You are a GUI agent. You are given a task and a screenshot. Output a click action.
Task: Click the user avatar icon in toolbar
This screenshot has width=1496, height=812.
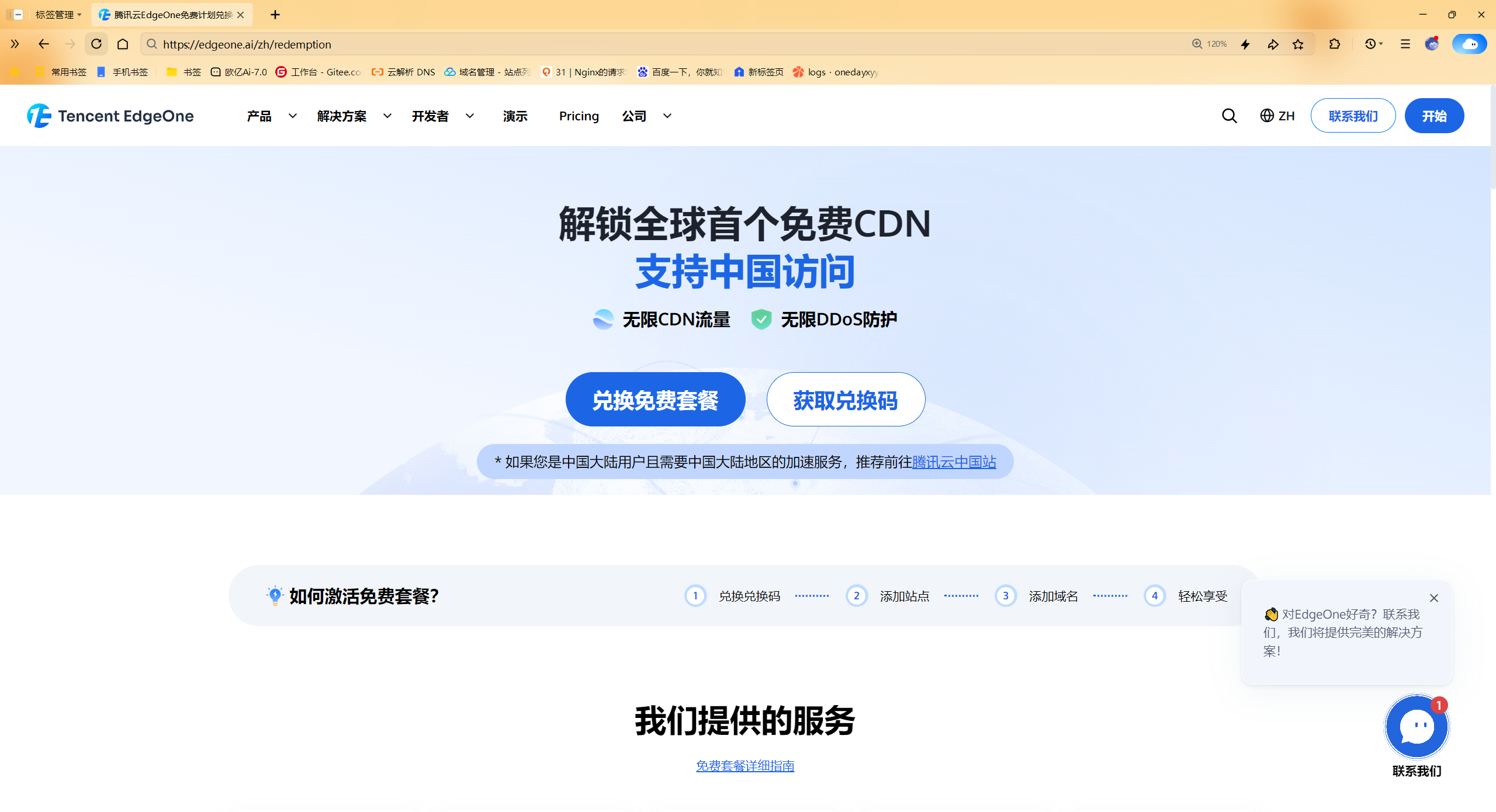click(x=1432, y=44)
